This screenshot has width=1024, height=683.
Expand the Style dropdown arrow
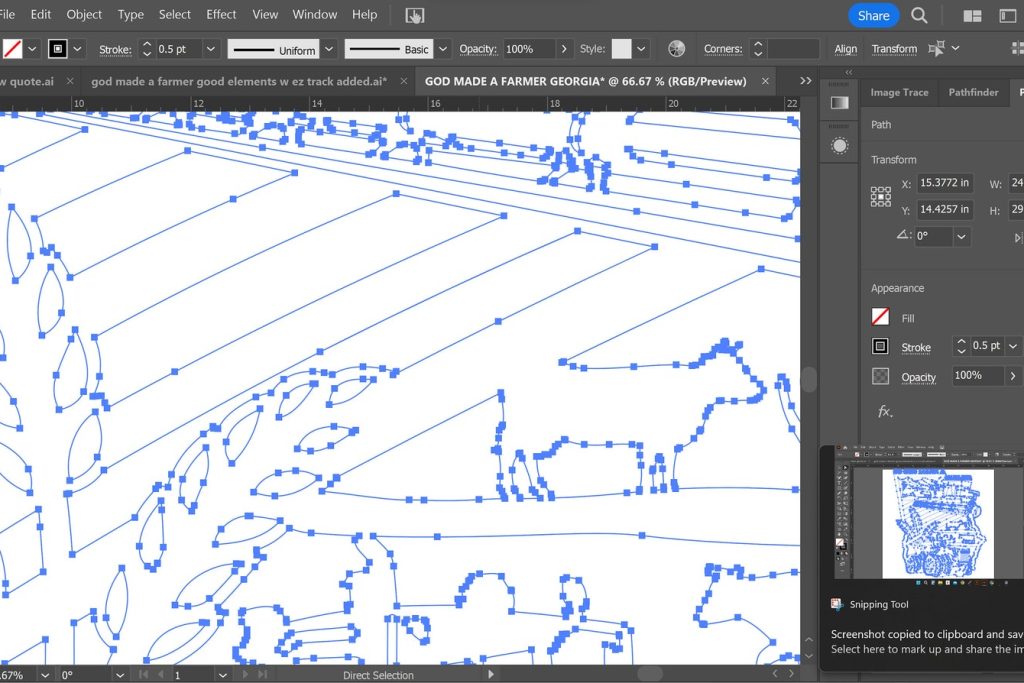pos(641,49)
